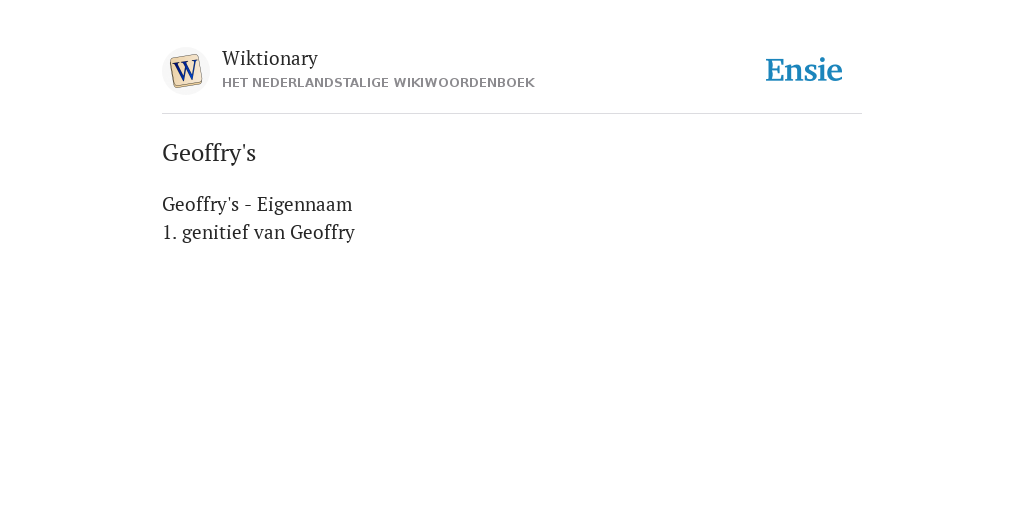The width and height of the screenshot is (1024, 512).
Task: Click the "HET NEDERLANDSTALIGE WIKIWOORDENBOEK" subtitle
Action: click(x=378, y=83)
